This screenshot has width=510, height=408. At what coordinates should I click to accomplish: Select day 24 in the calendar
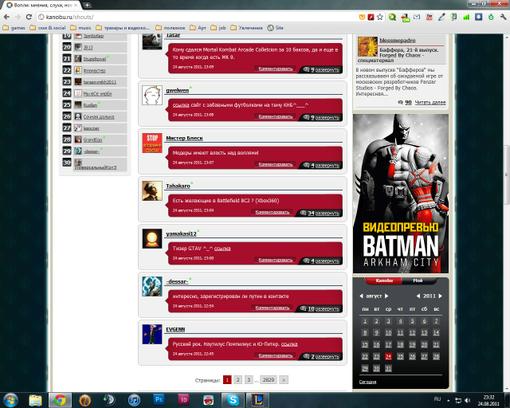(x=388, y=357)
